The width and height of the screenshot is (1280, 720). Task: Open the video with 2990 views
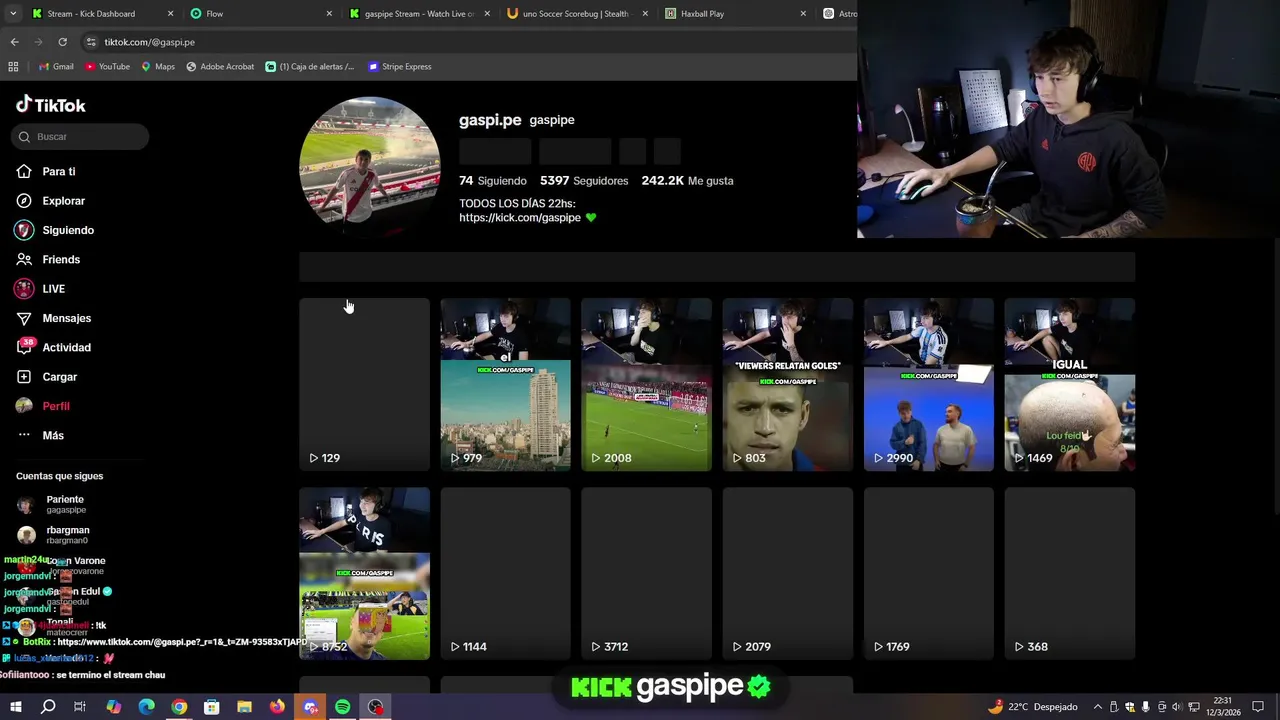[x=928, y=384]
